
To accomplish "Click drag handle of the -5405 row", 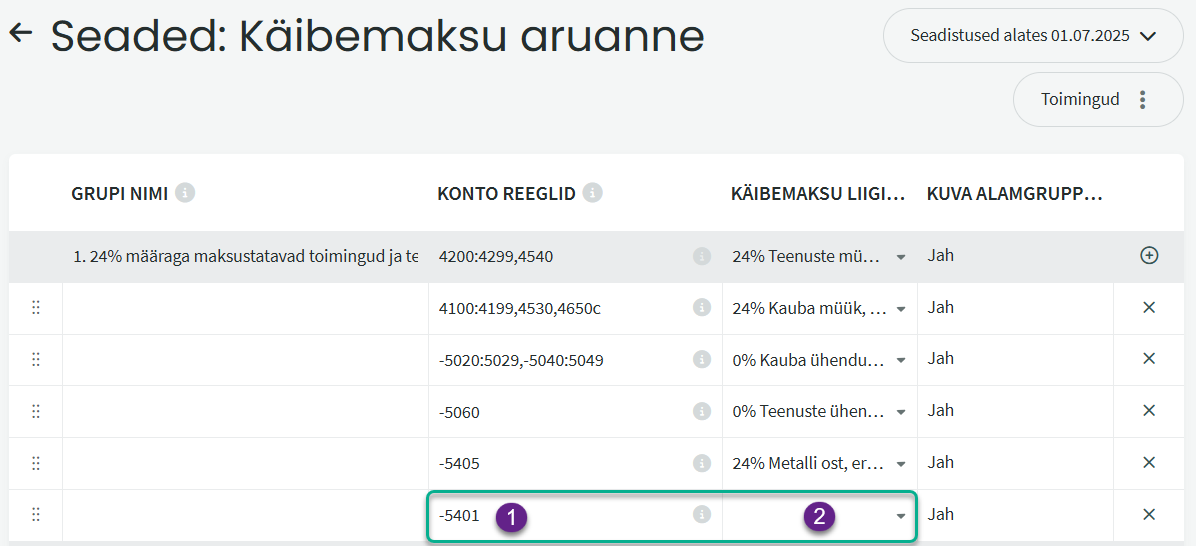I will coord(36,463).
